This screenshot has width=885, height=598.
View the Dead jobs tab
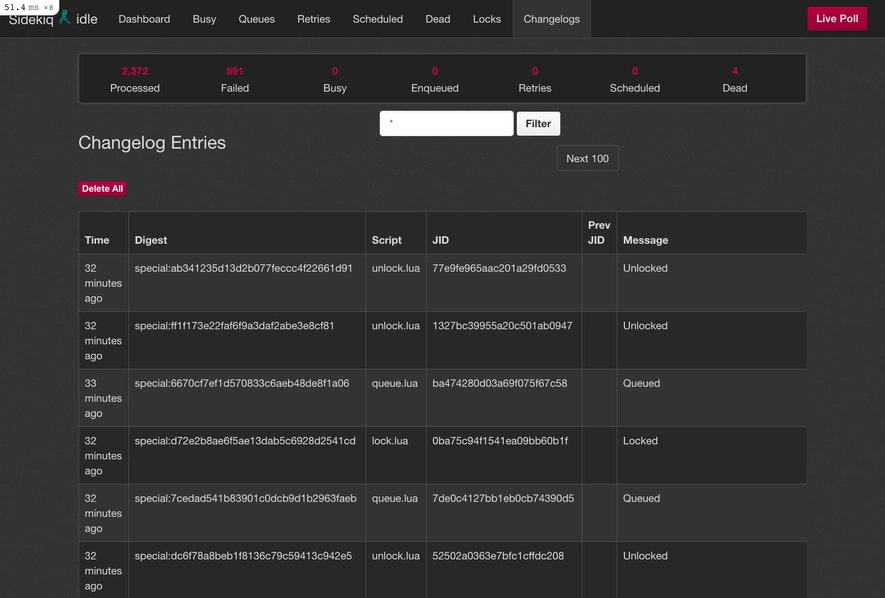tap(438, 19)
